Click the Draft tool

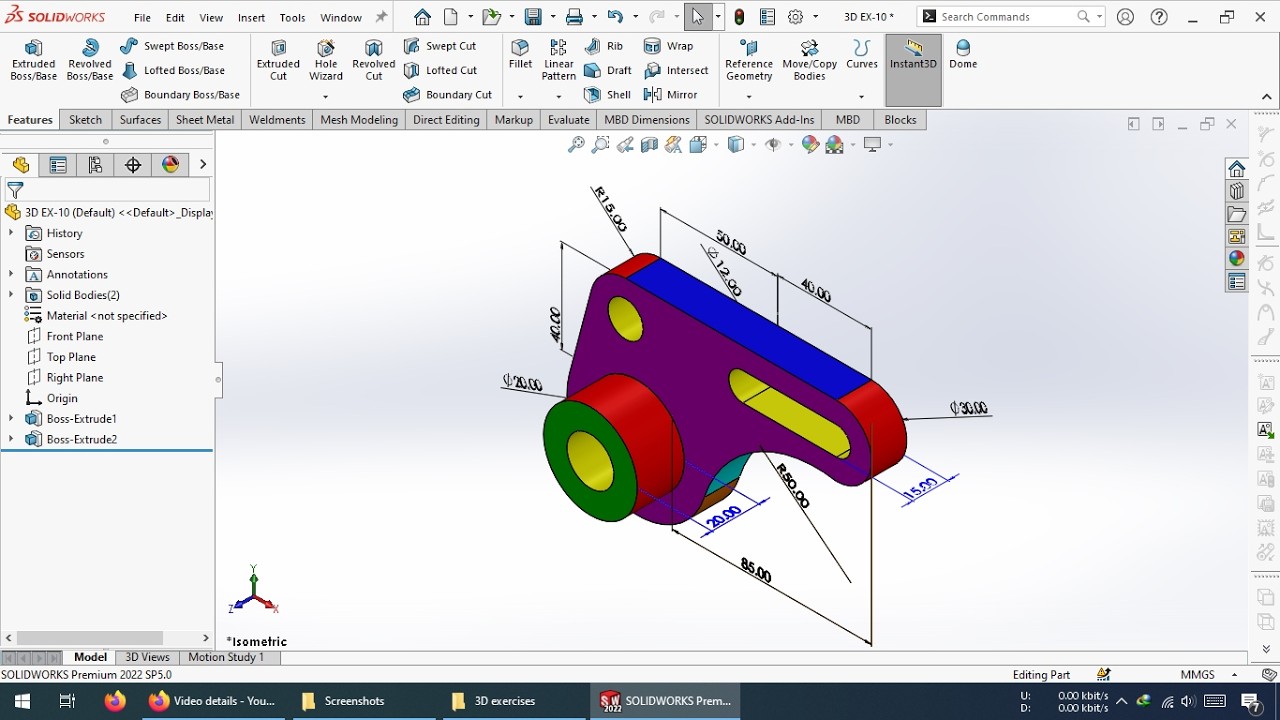[x=608, y=70]
